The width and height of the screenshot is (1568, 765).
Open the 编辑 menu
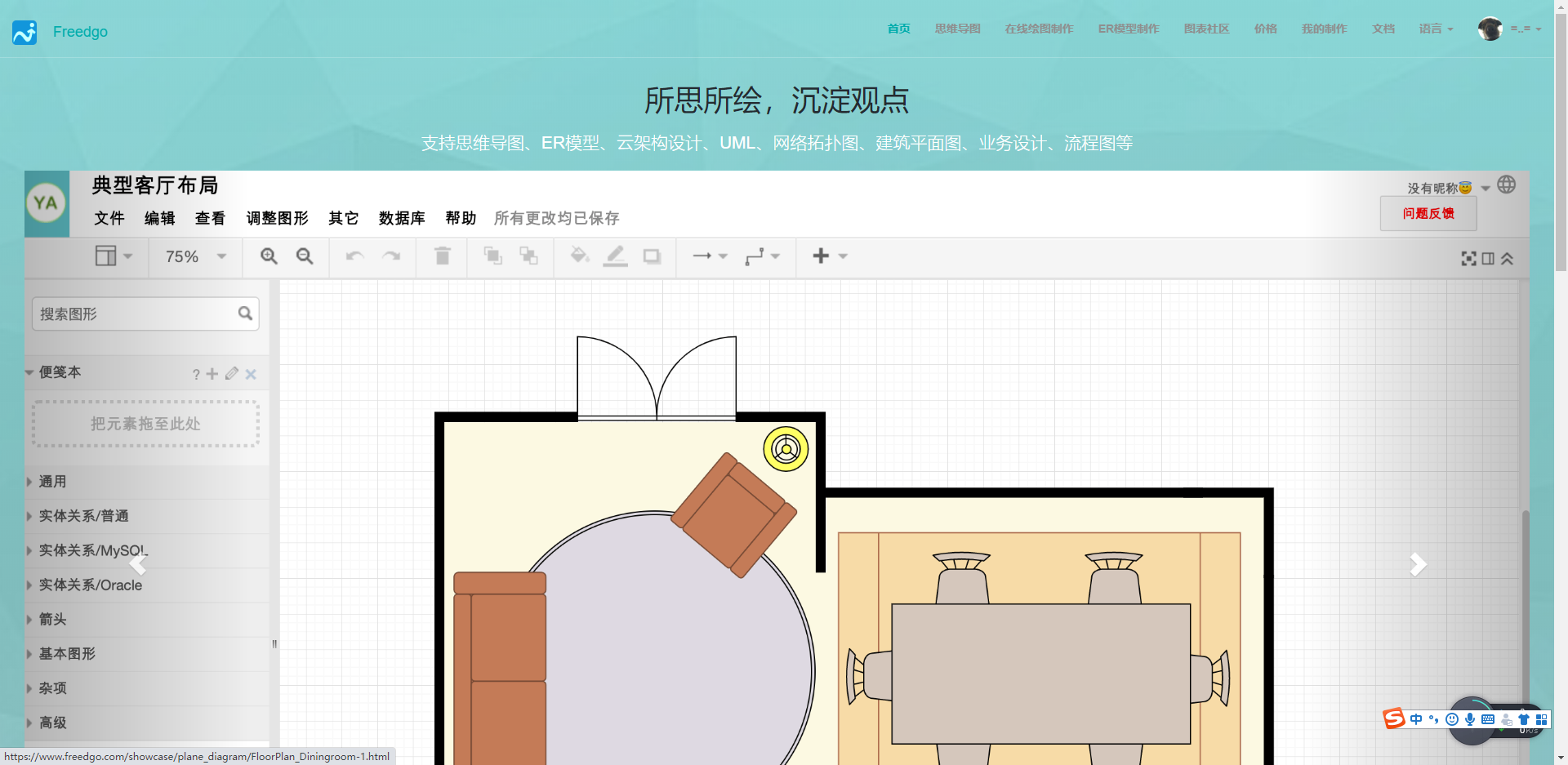[x=160, y=218]
